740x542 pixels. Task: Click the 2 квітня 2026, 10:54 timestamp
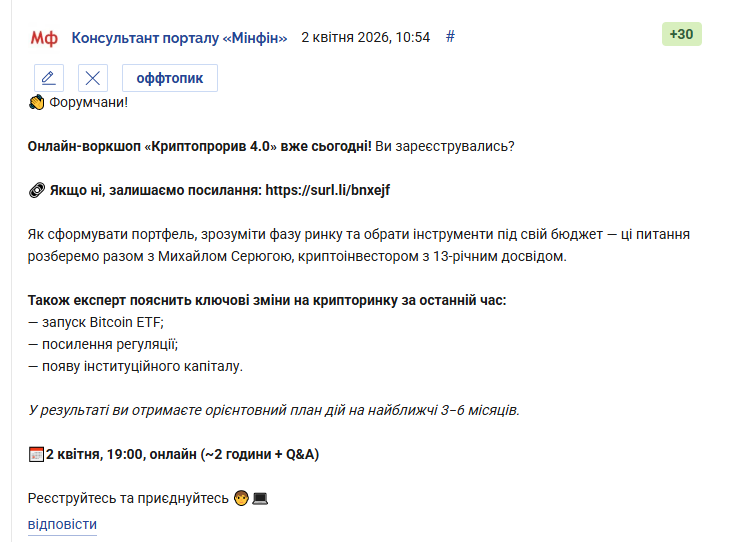366,37
